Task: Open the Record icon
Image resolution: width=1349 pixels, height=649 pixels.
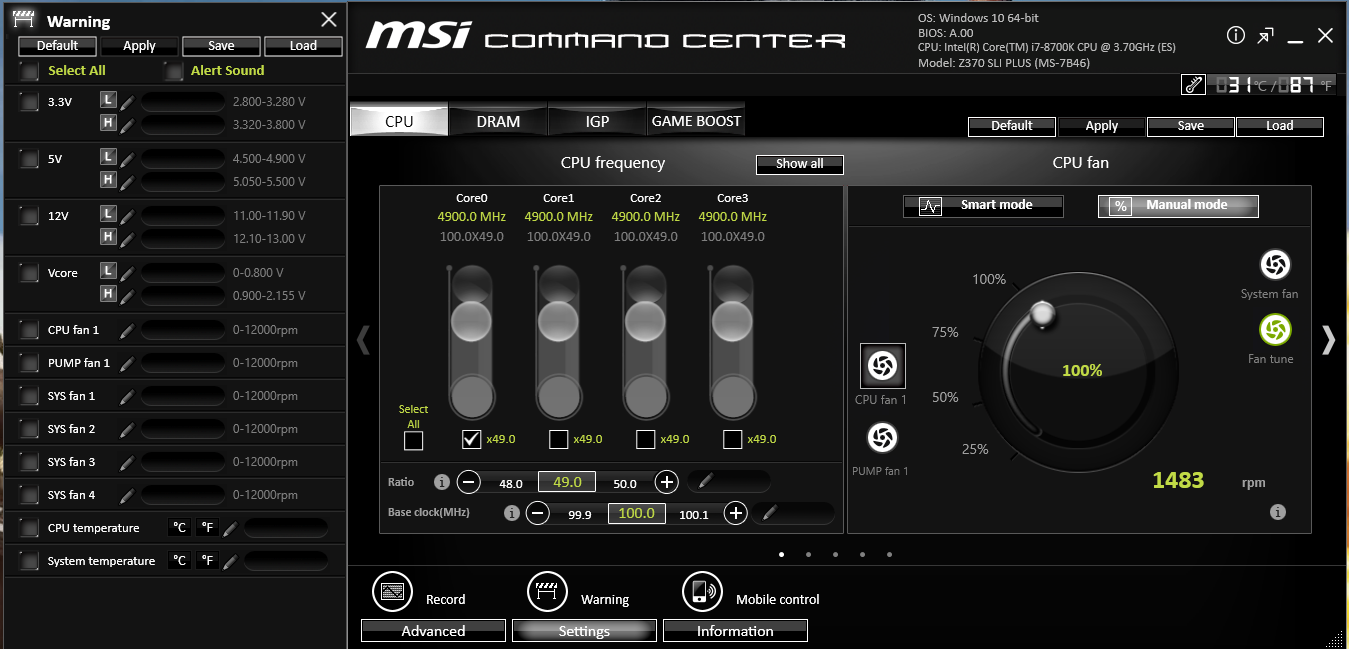Action: [x=392, y=591]
